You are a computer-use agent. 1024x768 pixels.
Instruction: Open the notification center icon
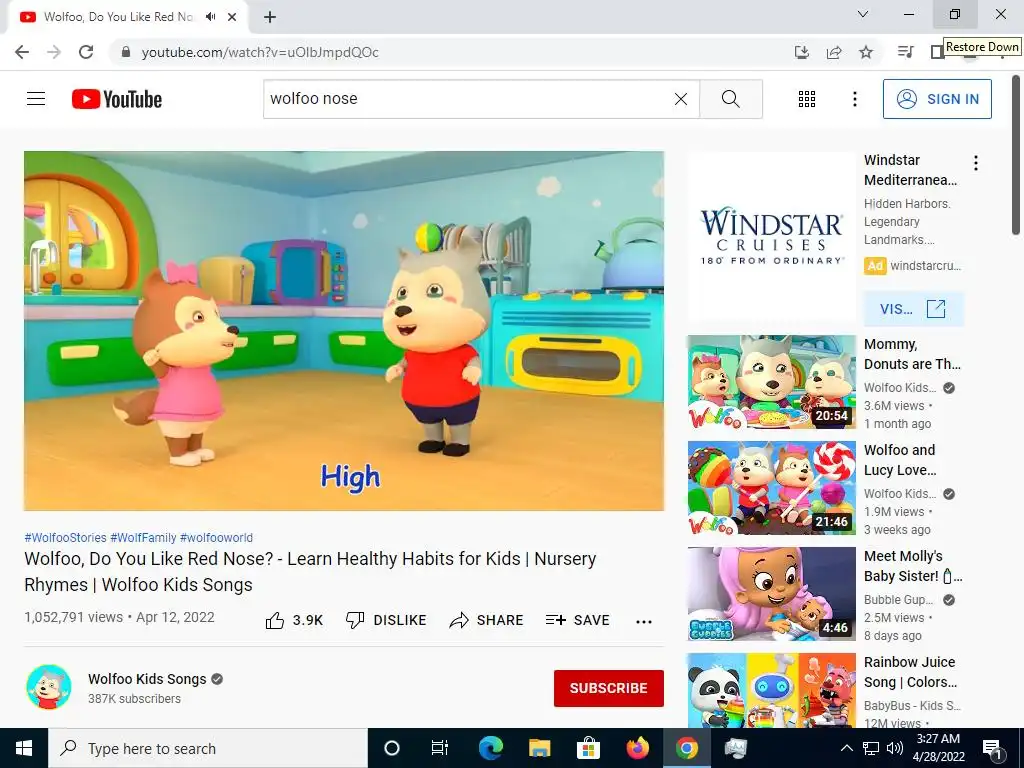992,748
